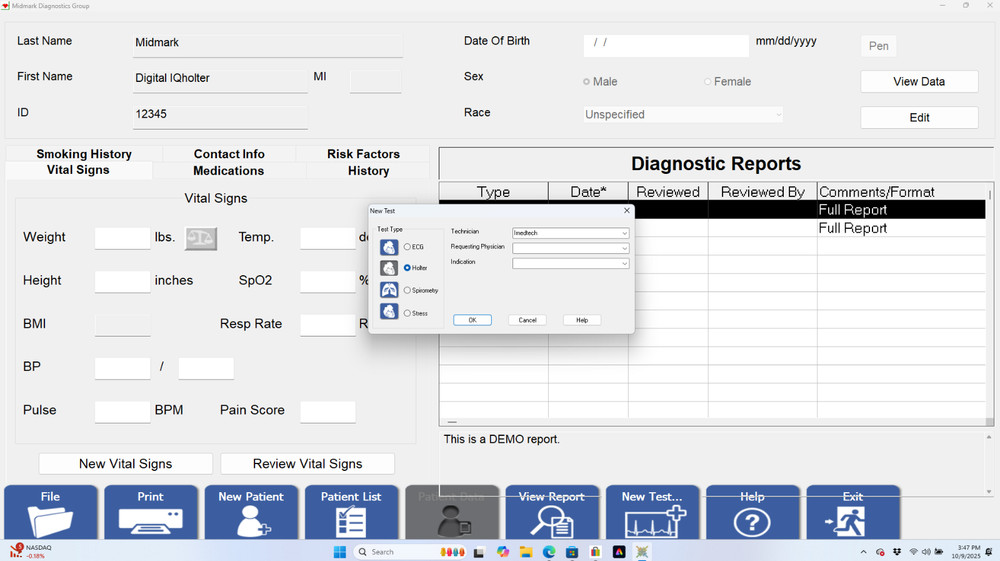The width and height of the screenshot is (1000, 561).
Task: Click the Exit running man icon button
Action: click(x=853, y=513)
